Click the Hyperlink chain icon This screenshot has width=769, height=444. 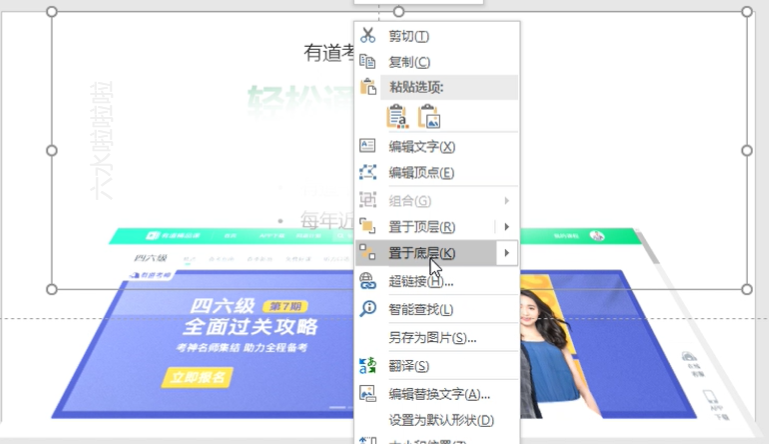[367, 281]
